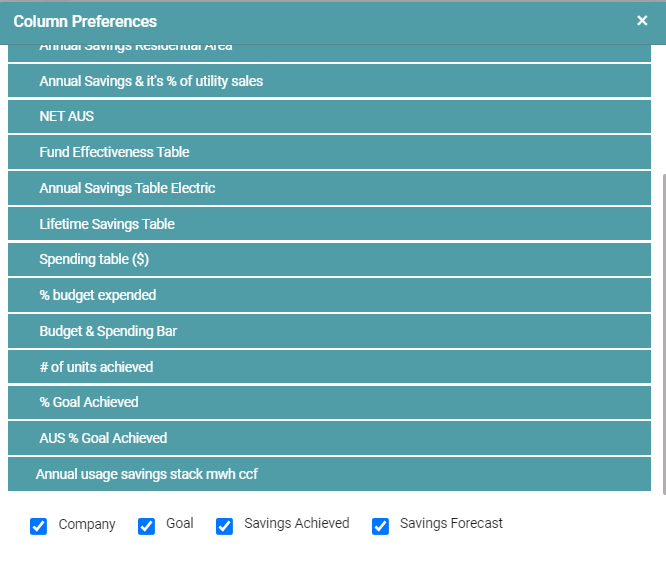666x587 pixels.
Task: Expand Annual Savings Residential Area row
Action: point(329,52)
